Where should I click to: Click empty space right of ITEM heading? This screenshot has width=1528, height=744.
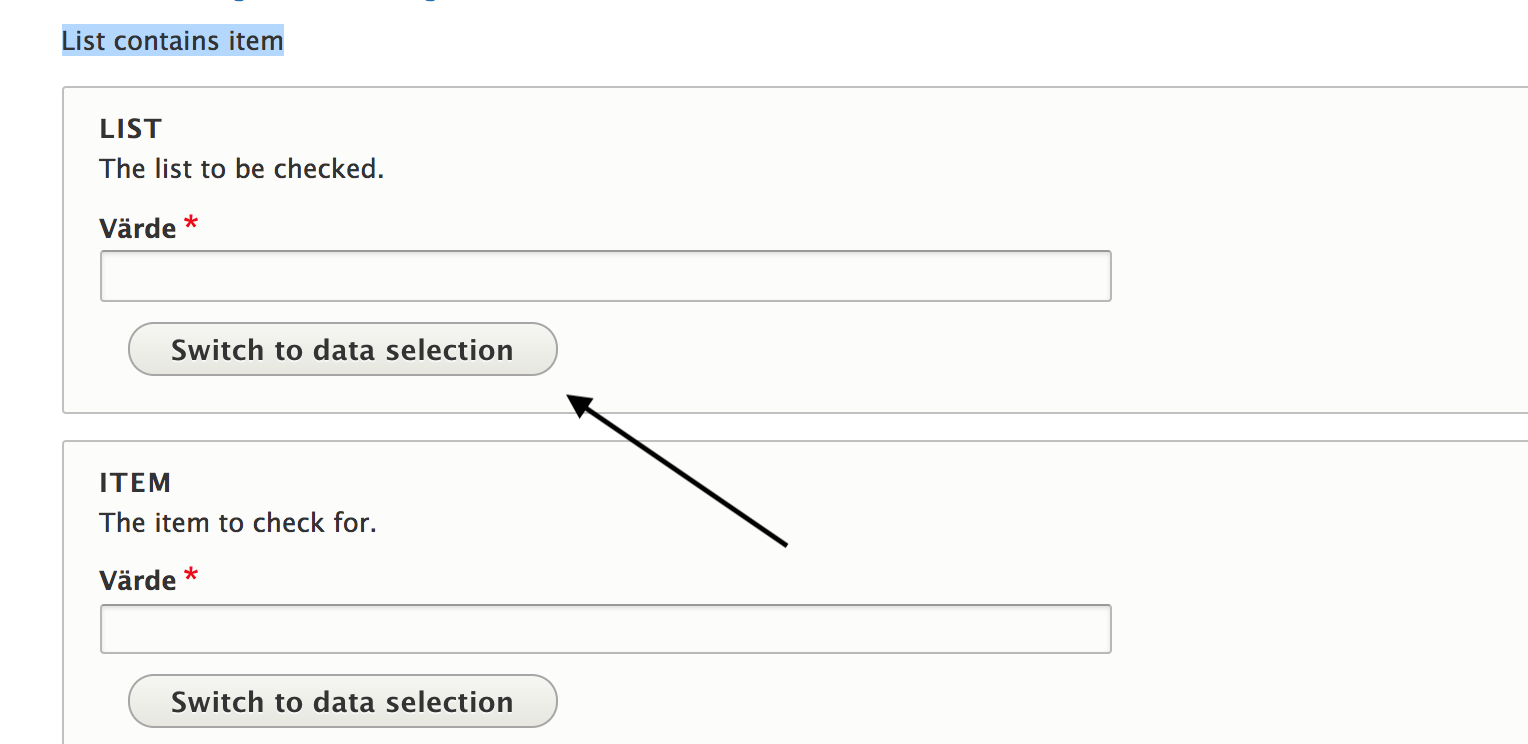700,483
